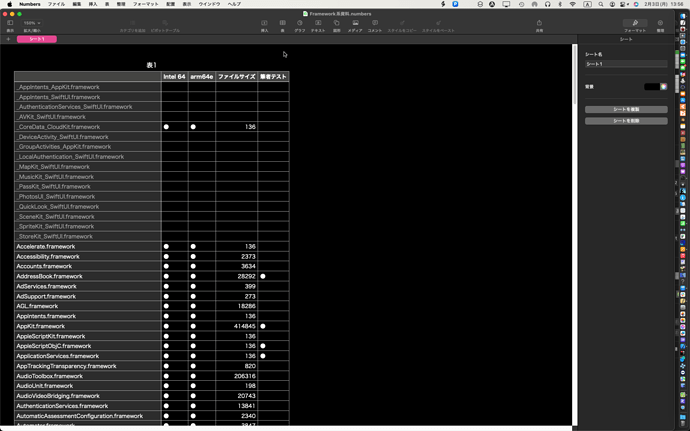Select the Intel 64 dot in Accounts.framework row
Viewport: 690px width, 431px height.
166,266
